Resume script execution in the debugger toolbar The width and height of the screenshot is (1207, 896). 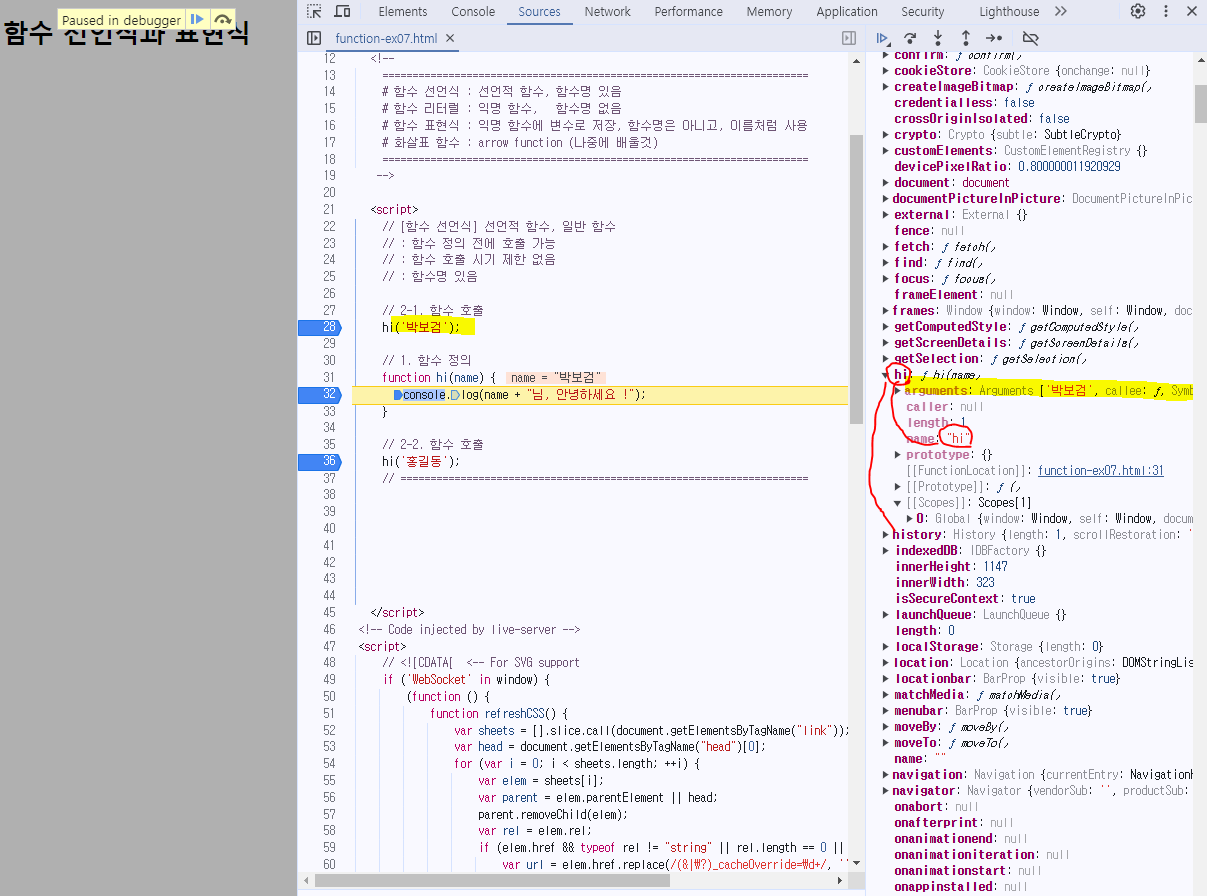pyautogui.click(x=883, y=38)
